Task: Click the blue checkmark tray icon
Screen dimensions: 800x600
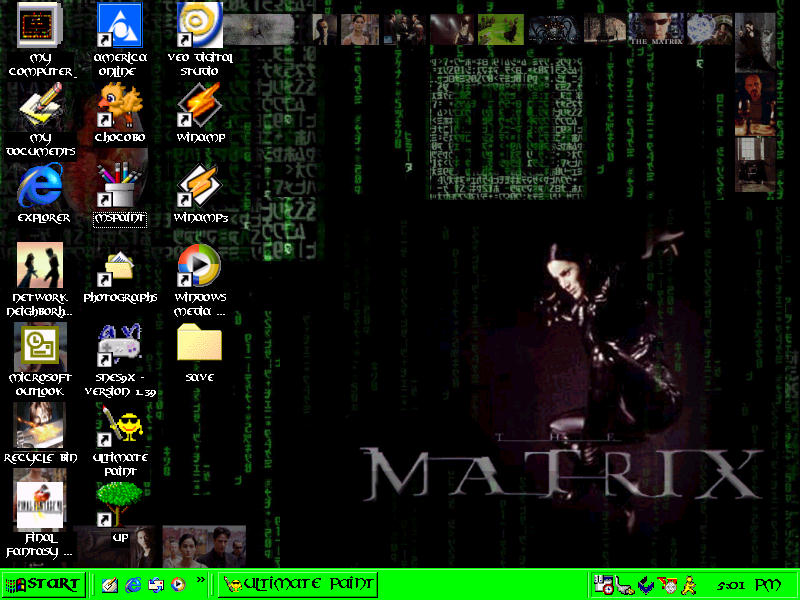Action: (646, 585)
